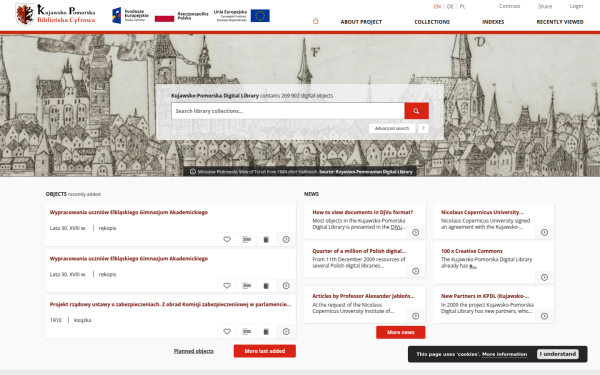Click the image info icon in banner caption
Image resolution: width=600 pixels, height=375 pixels.
point(193,172)
